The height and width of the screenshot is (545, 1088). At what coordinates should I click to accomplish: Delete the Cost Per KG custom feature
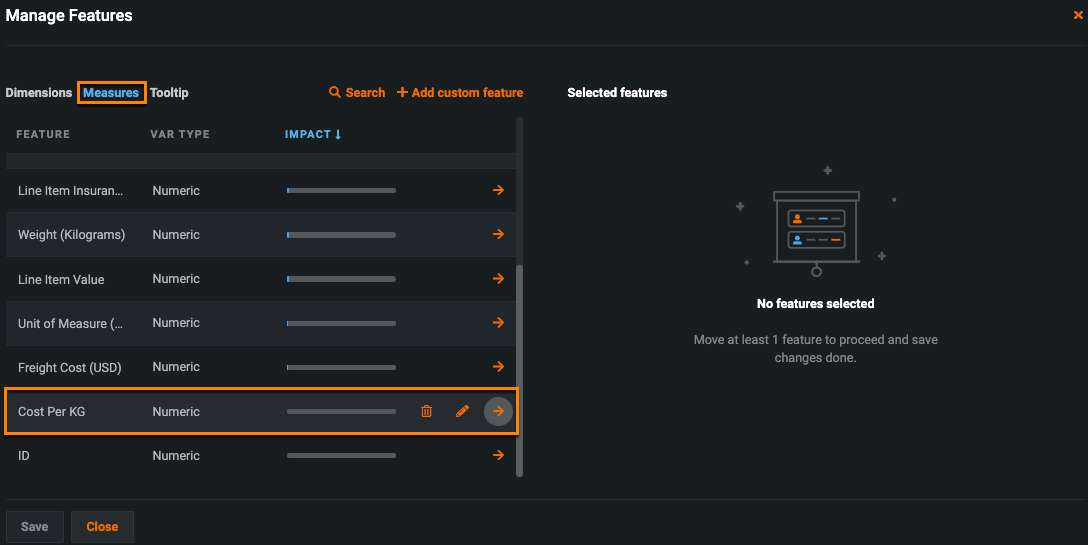point(426,411)
